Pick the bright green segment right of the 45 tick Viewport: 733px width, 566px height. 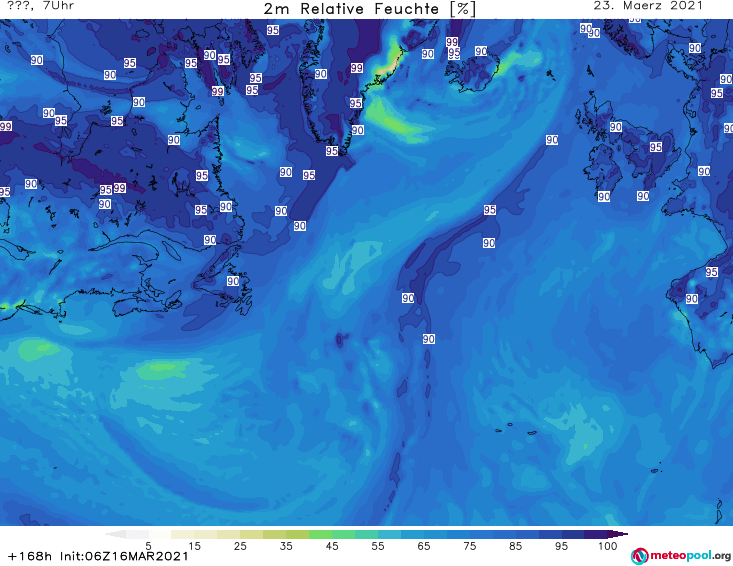[x=343, y=534]
